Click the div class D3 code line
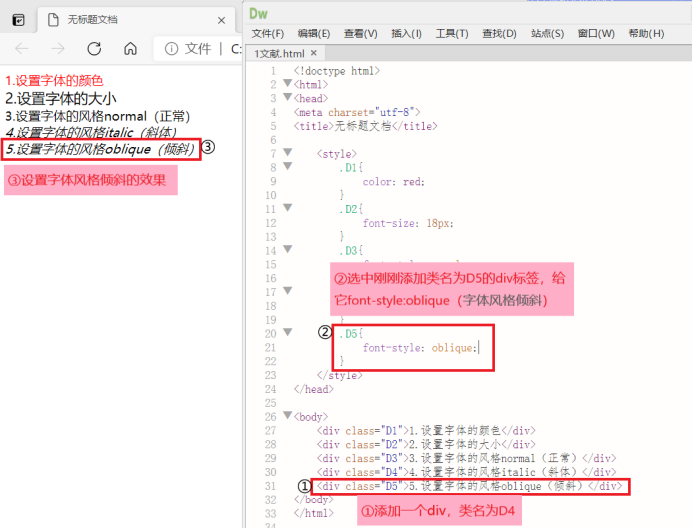 pos(466,458)
